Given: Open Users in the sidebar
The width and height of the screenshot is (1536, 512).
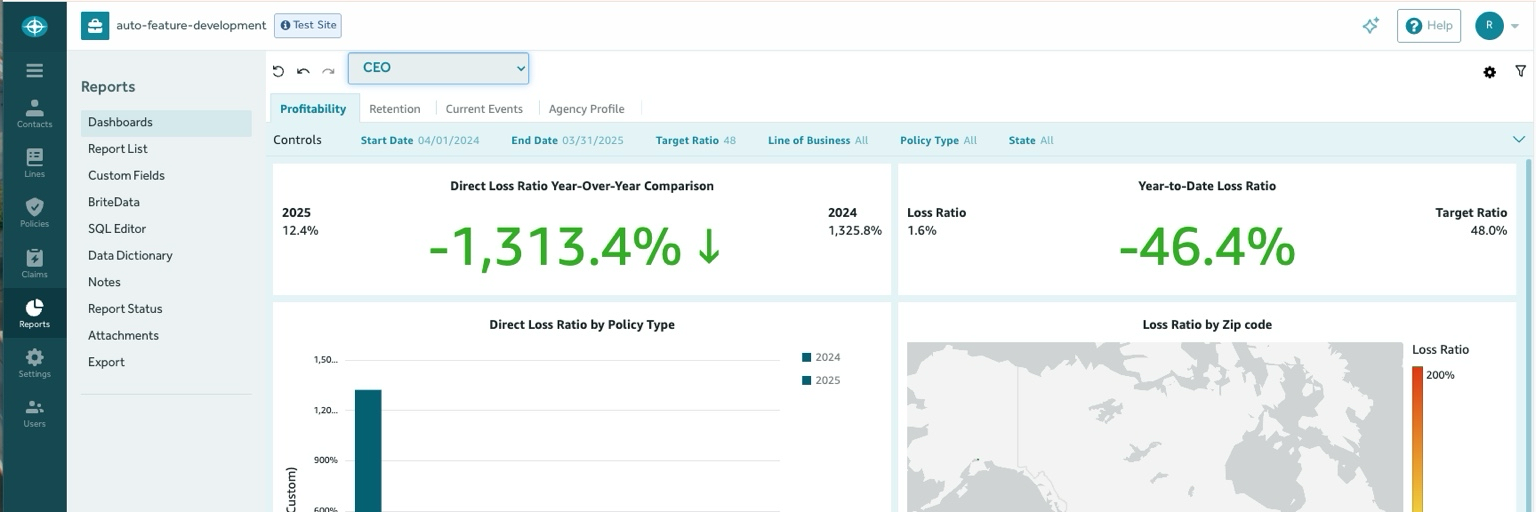Looking at the screenshot, I should tap(34, 413).
